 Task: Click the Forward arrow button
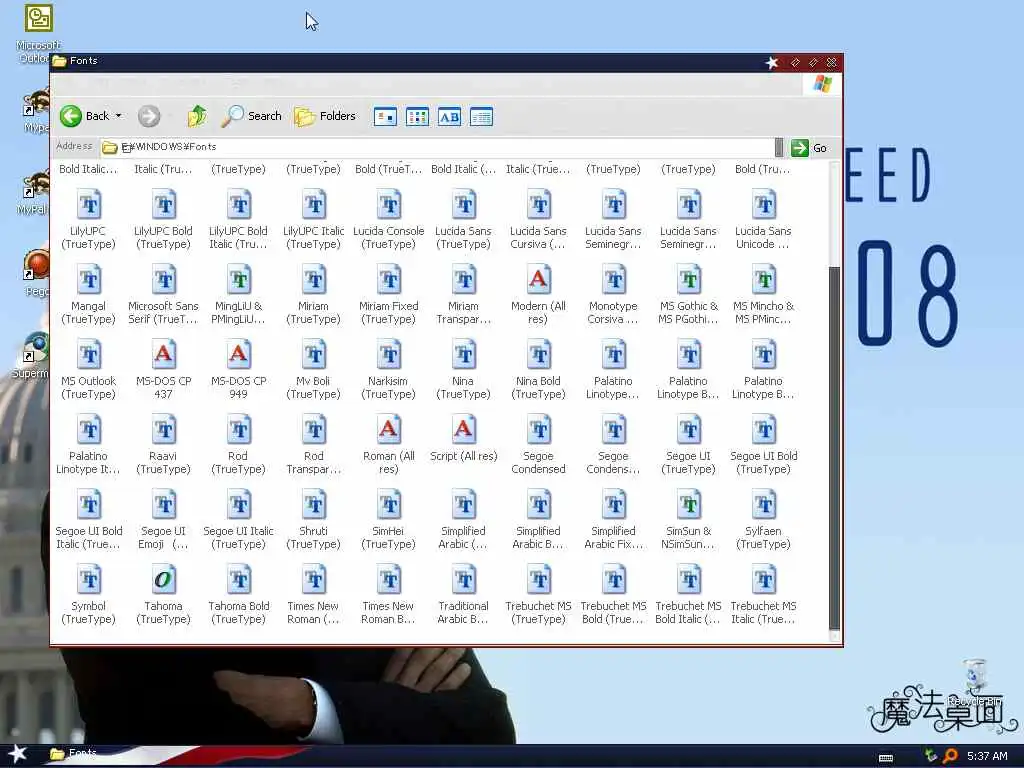(x=149, y=116)
